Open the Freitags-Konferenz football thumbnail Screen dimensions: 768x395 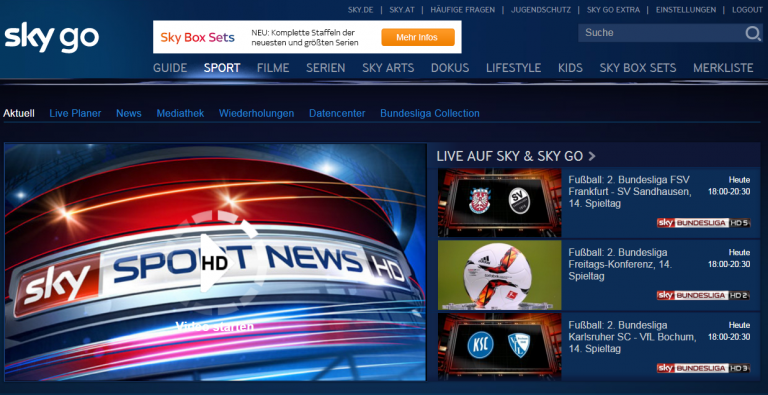(500, 275)
